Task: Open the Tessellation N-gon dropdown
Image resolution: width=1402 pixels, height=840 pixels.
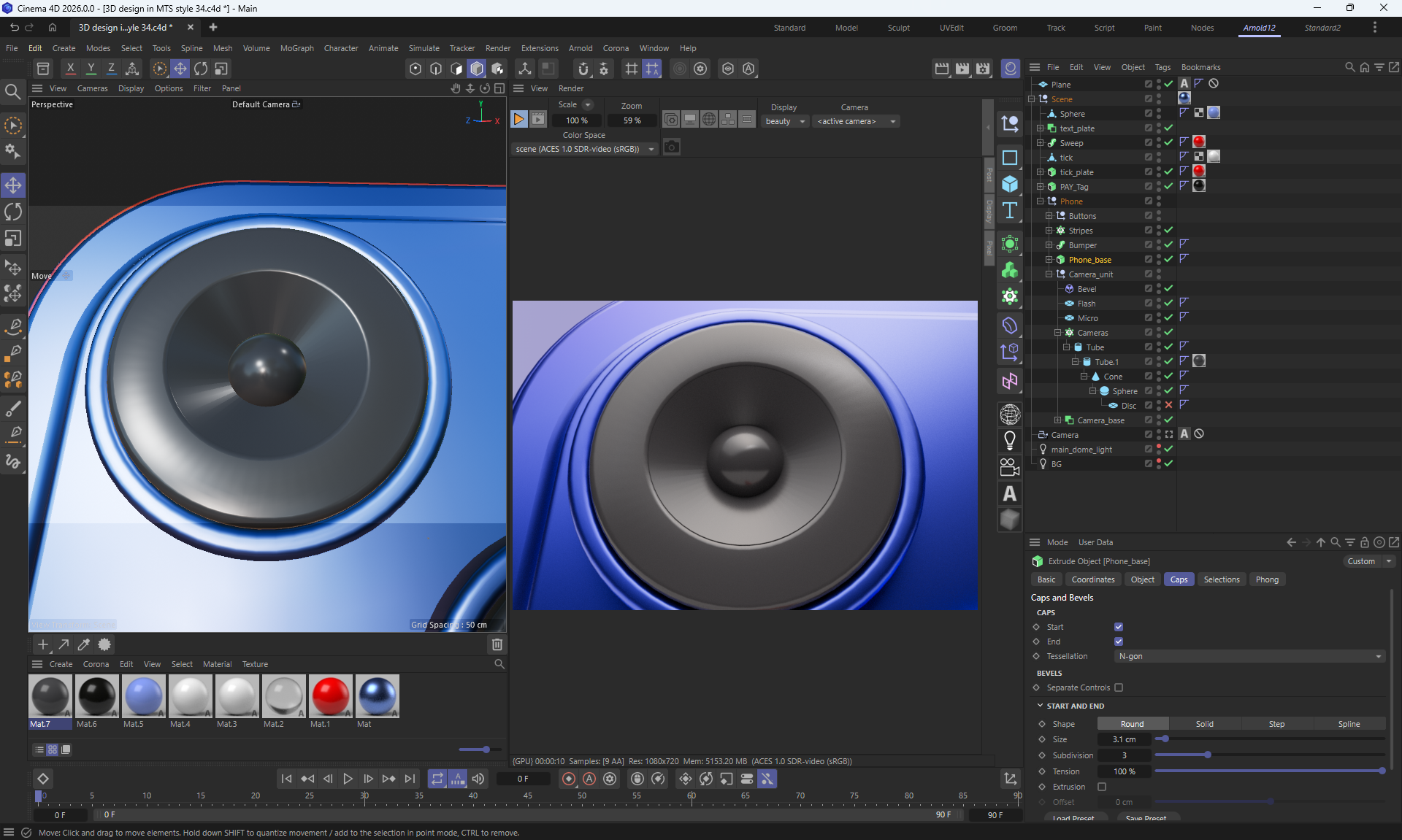Action: point(1250,656)
